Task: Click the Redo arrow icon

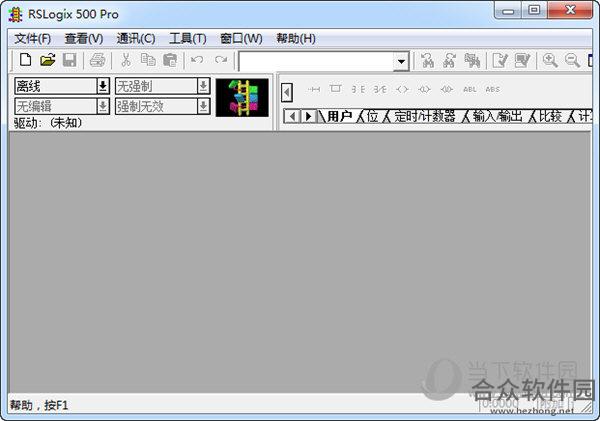Action: (221, 60)
